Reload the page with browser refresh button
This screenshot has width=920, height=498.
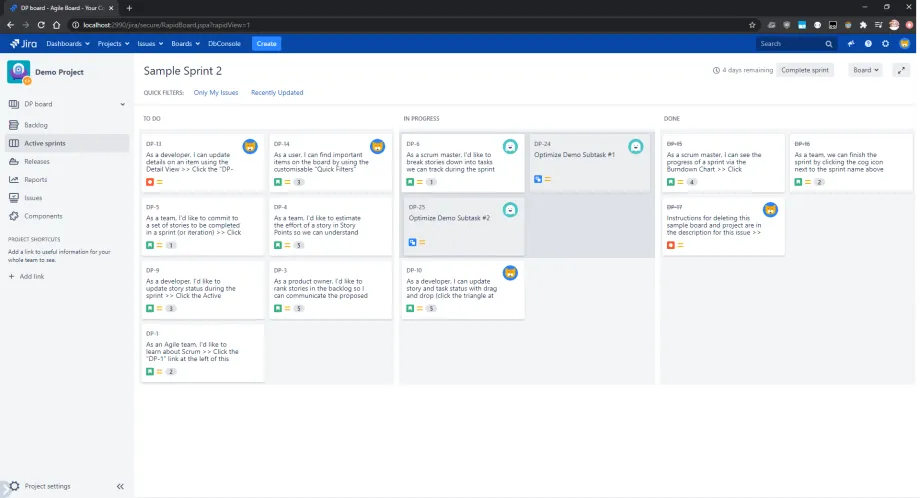click(41, 25)
